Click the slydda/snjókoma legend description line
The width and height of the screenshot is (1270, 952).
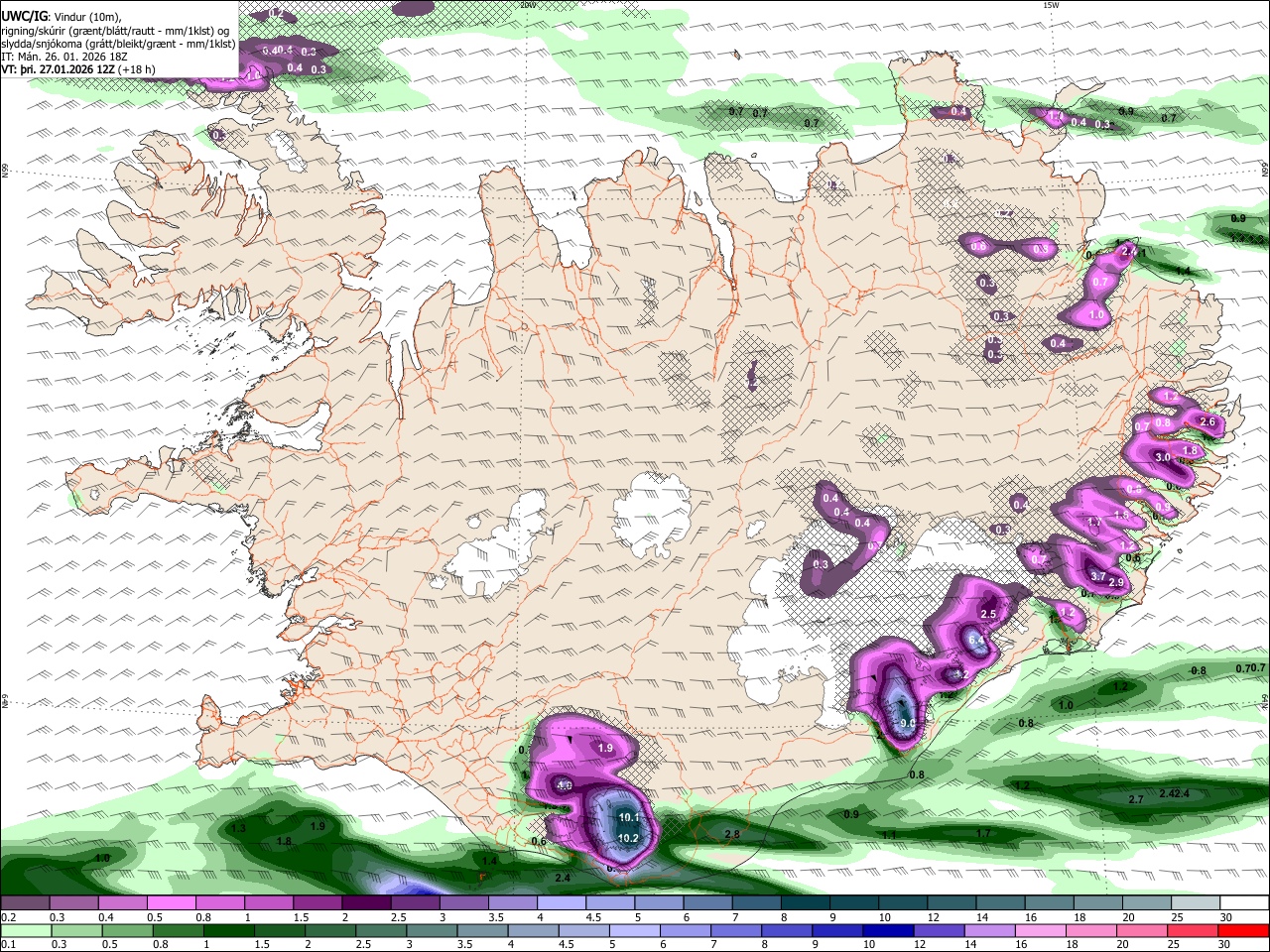click(118, 44)
